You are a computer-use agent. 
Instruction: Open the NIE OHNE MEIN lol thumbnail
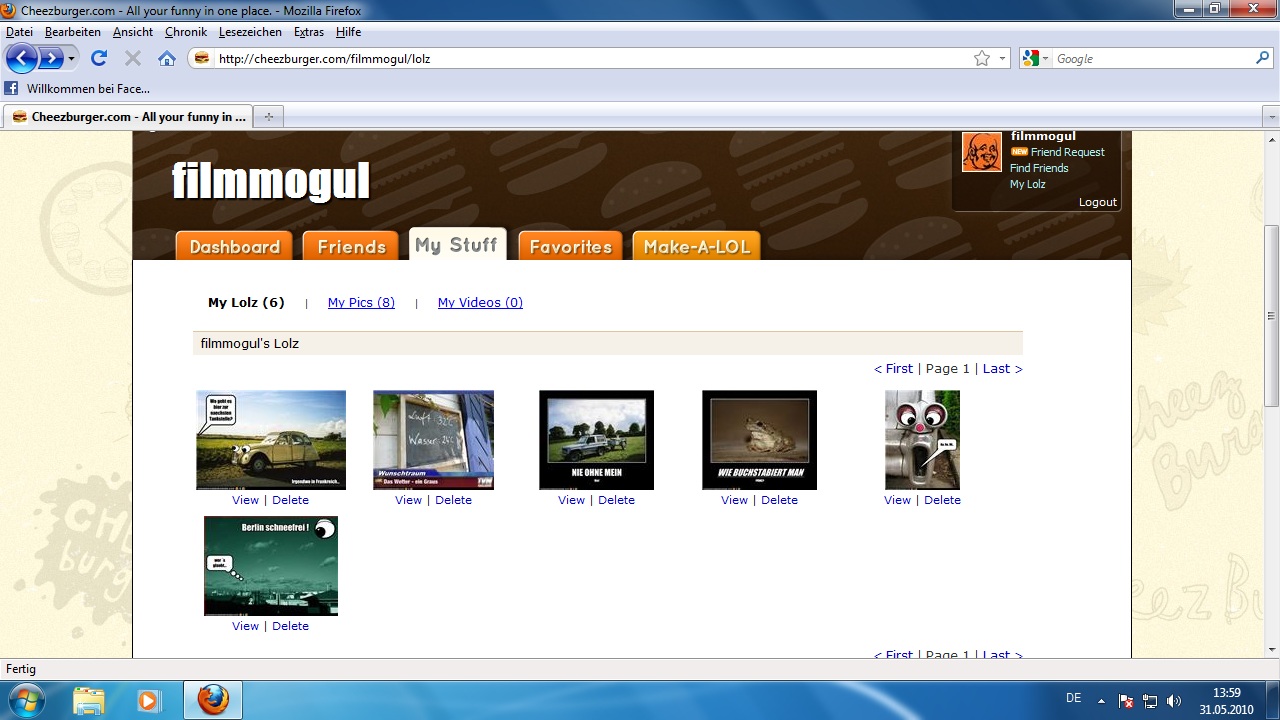[x=596, y=440]
